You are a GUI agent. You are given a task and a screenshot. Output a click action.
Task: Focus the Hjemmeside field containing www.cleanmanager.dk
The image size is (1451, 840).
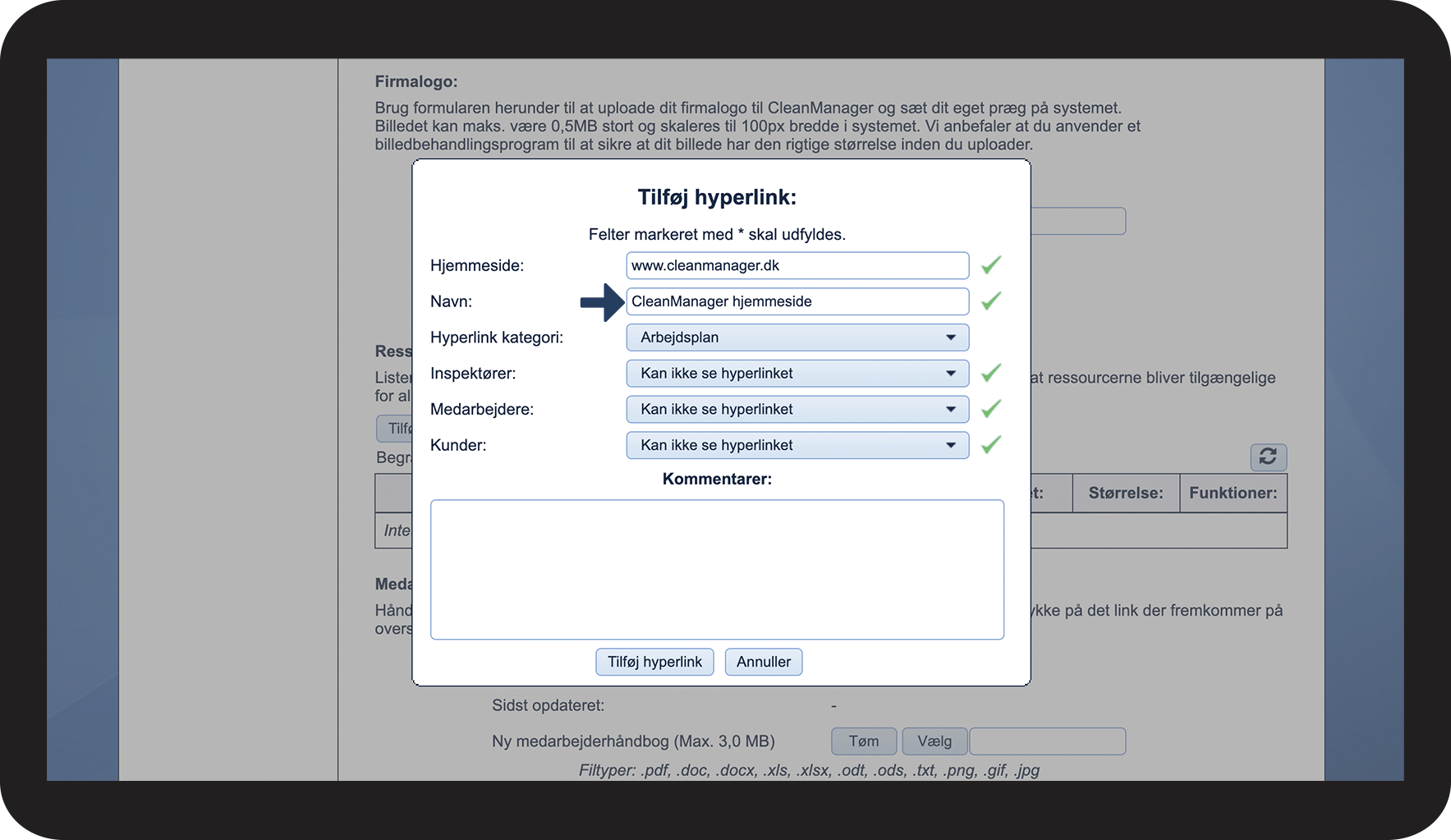(x=797, y=265)
